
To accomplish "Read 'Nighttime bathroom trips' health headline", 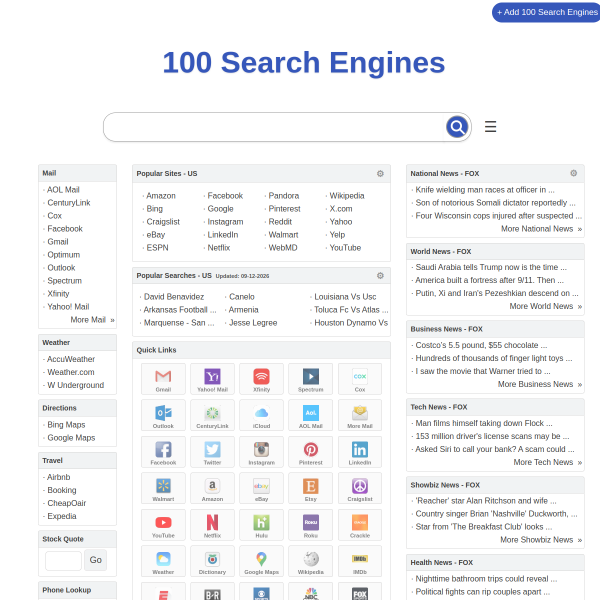I will [486, 579].
